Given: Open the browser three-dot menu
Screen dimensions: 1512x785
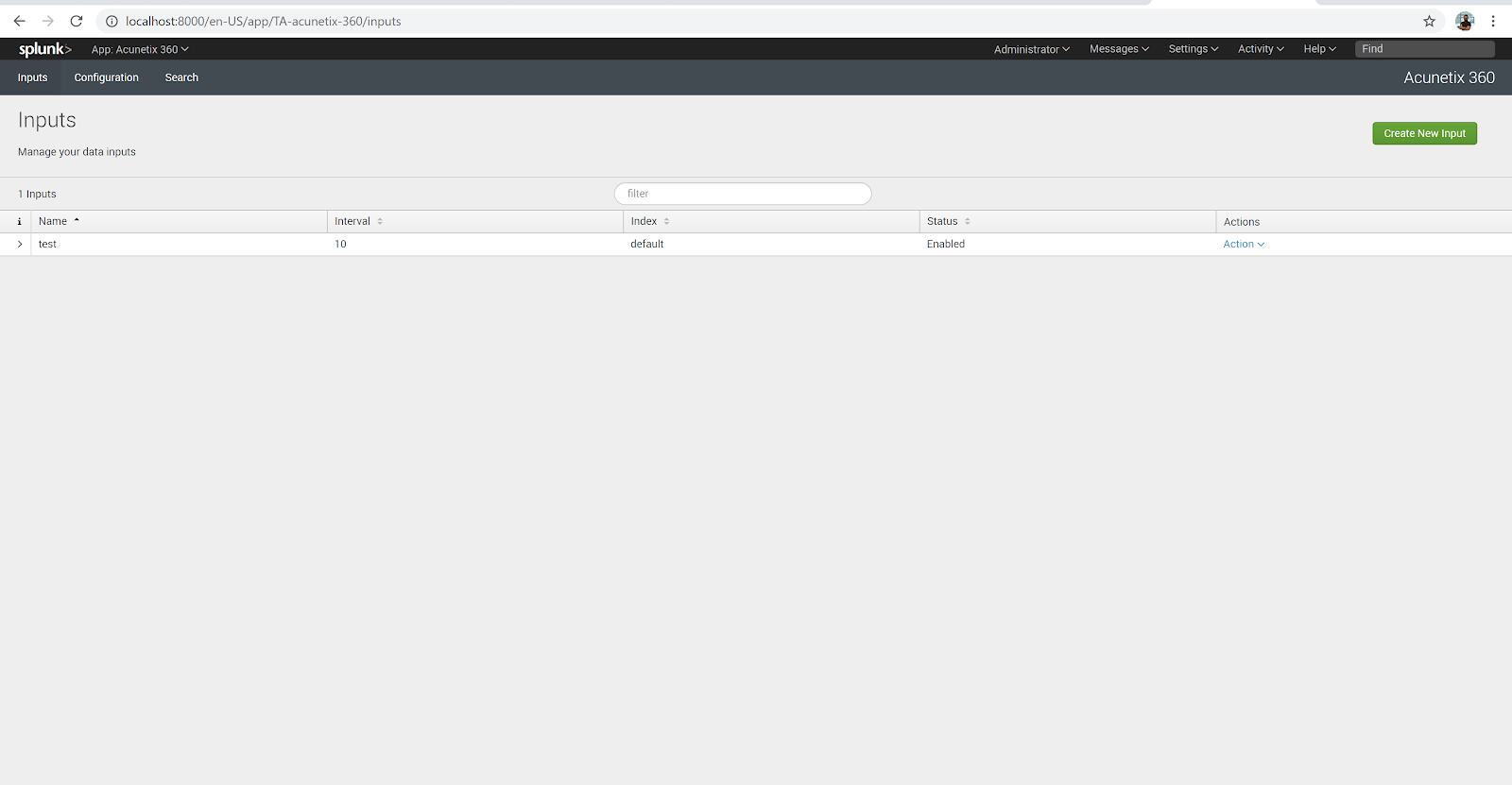Looking at the screenshot, I should tap(1493, 21).
